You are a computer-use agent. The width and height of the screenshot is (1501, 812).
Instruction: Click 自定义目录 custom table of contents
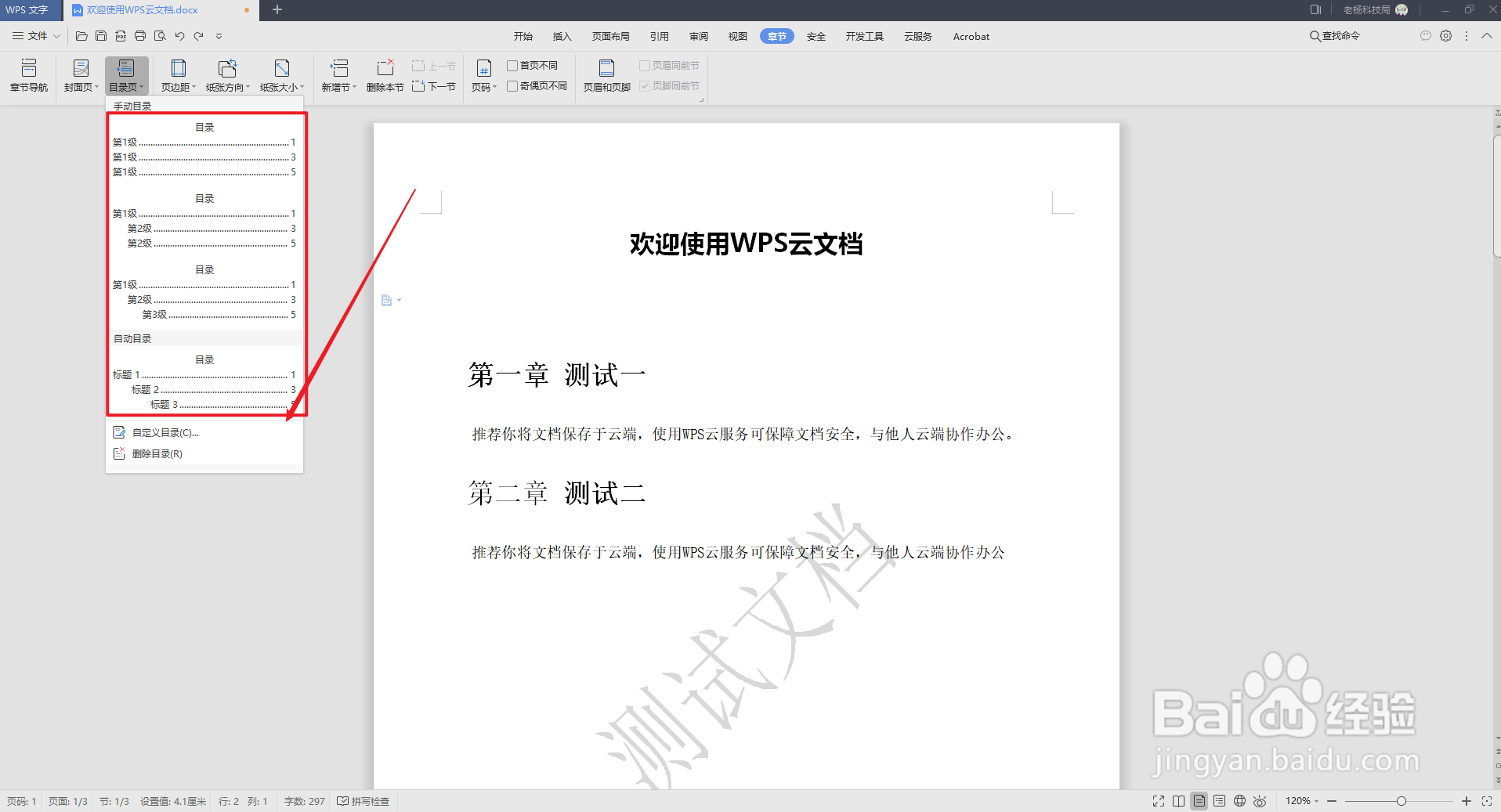(x=165, y=431)
